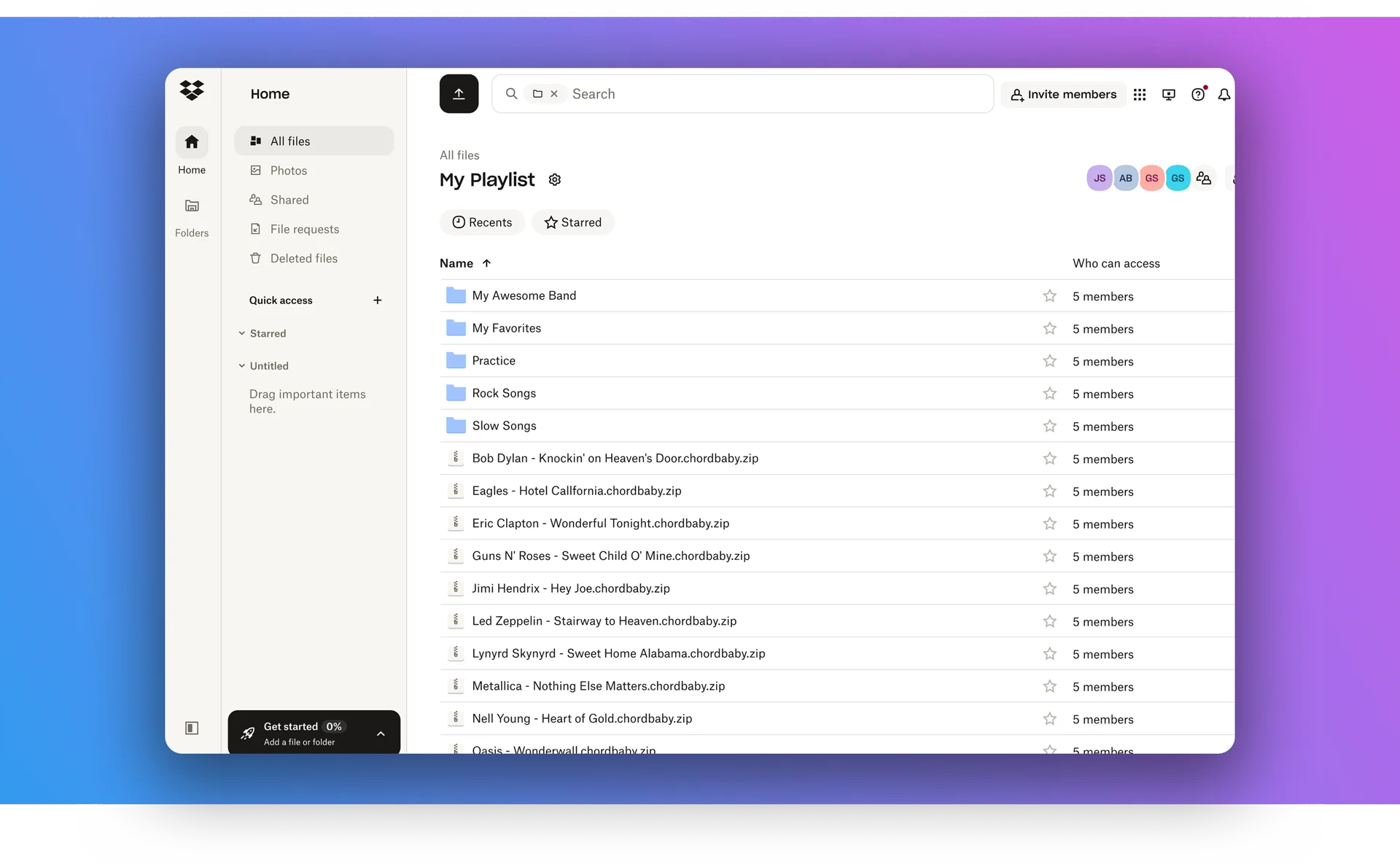Click the black upload button
Viewport: 1400px width, 864px height.
tap(459, 93)
